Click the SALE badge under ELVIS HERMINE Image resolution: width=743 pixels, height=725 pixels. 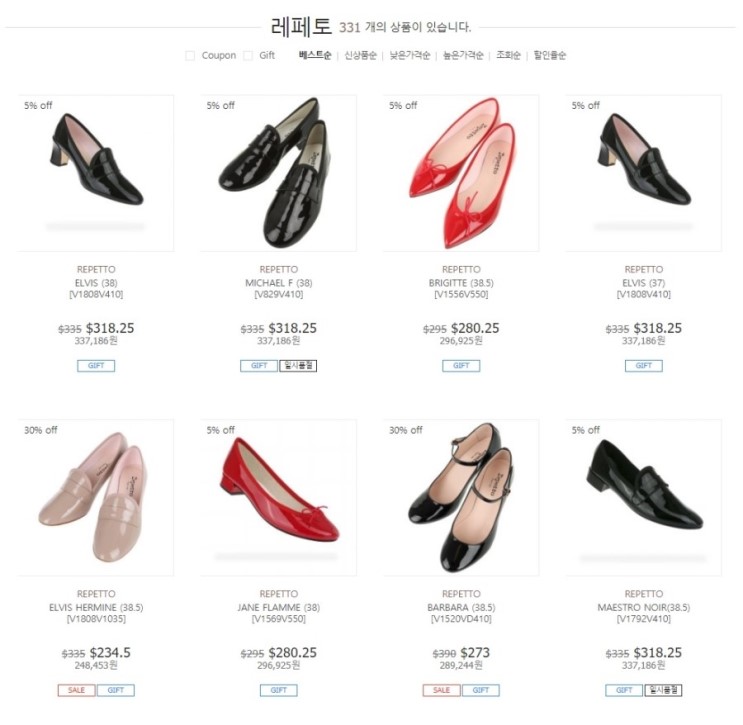tap(76, 690)
